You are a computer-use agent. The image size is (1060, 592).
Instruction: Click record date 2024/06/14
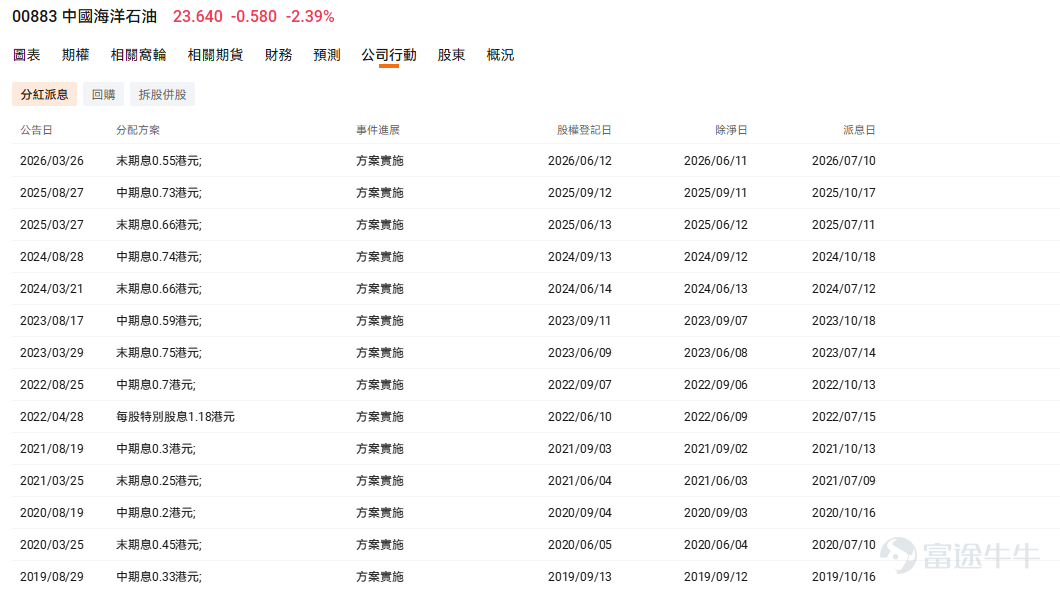pos(580,289)
